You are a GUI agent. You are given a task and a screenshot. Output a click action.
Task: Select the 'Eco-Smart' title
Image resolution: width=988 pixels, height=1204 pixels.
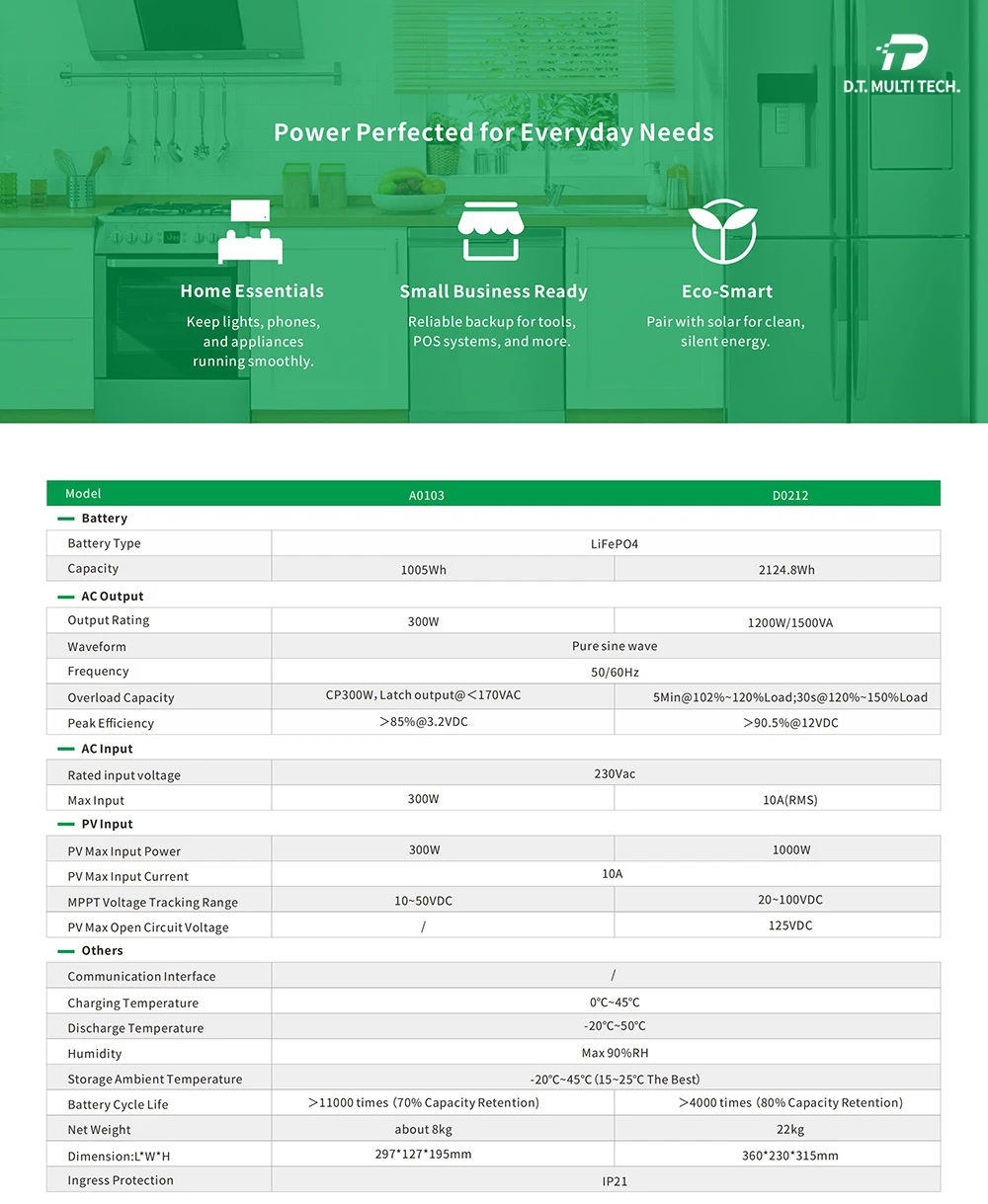(727, 291)
